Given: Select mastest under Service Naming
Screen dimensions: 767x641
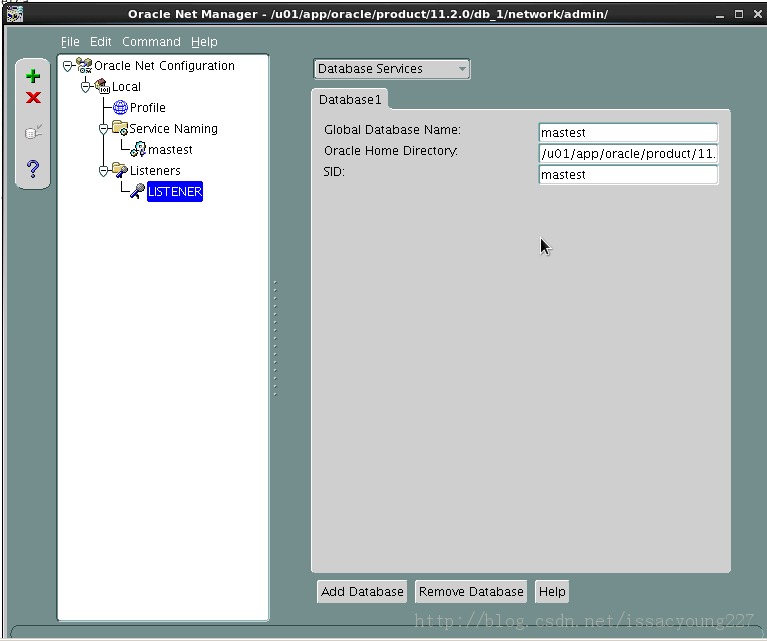Looking at the screenshot, I should pyautogui.click(x=170, y=150).
